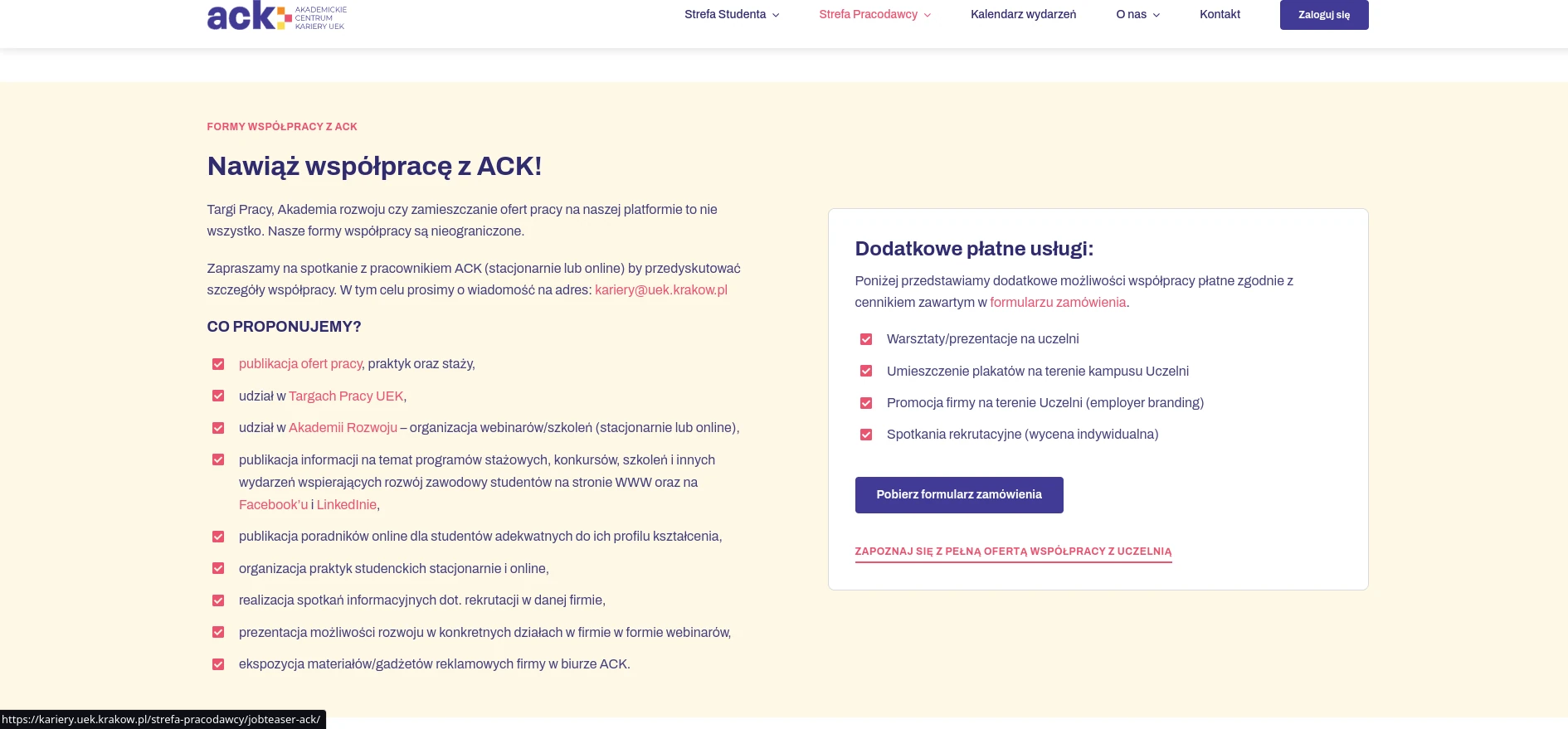Viewport: 1568px width, 729px height.
Task: Click the ACK logo in header
Action: (276, 15)
